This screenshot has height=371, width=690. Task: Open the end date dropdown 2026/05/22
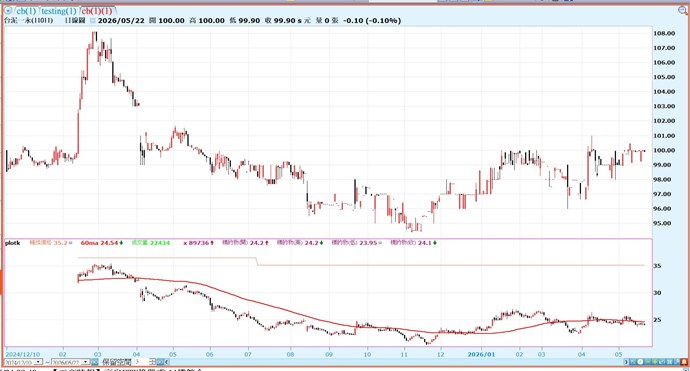click(x=85, y=362)
